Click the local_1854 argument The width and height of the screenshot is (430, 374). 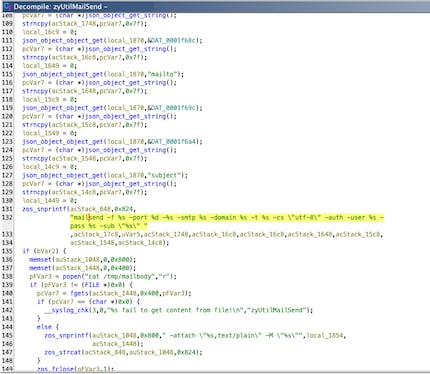coord(324,335)
